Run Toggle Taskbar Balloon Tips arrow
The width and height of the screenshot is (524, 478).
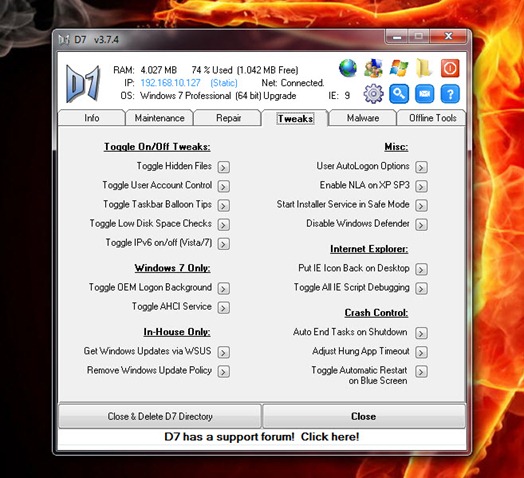pos(224,205)
